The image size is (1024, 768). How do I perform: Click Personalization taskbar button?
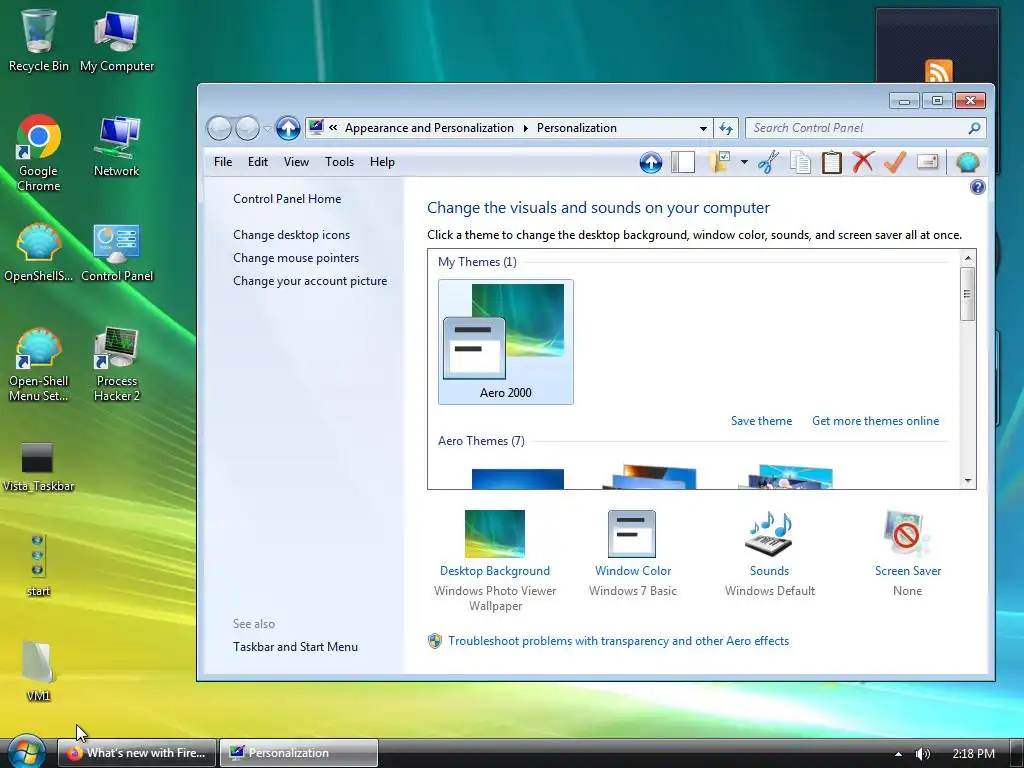coord(298,752)
